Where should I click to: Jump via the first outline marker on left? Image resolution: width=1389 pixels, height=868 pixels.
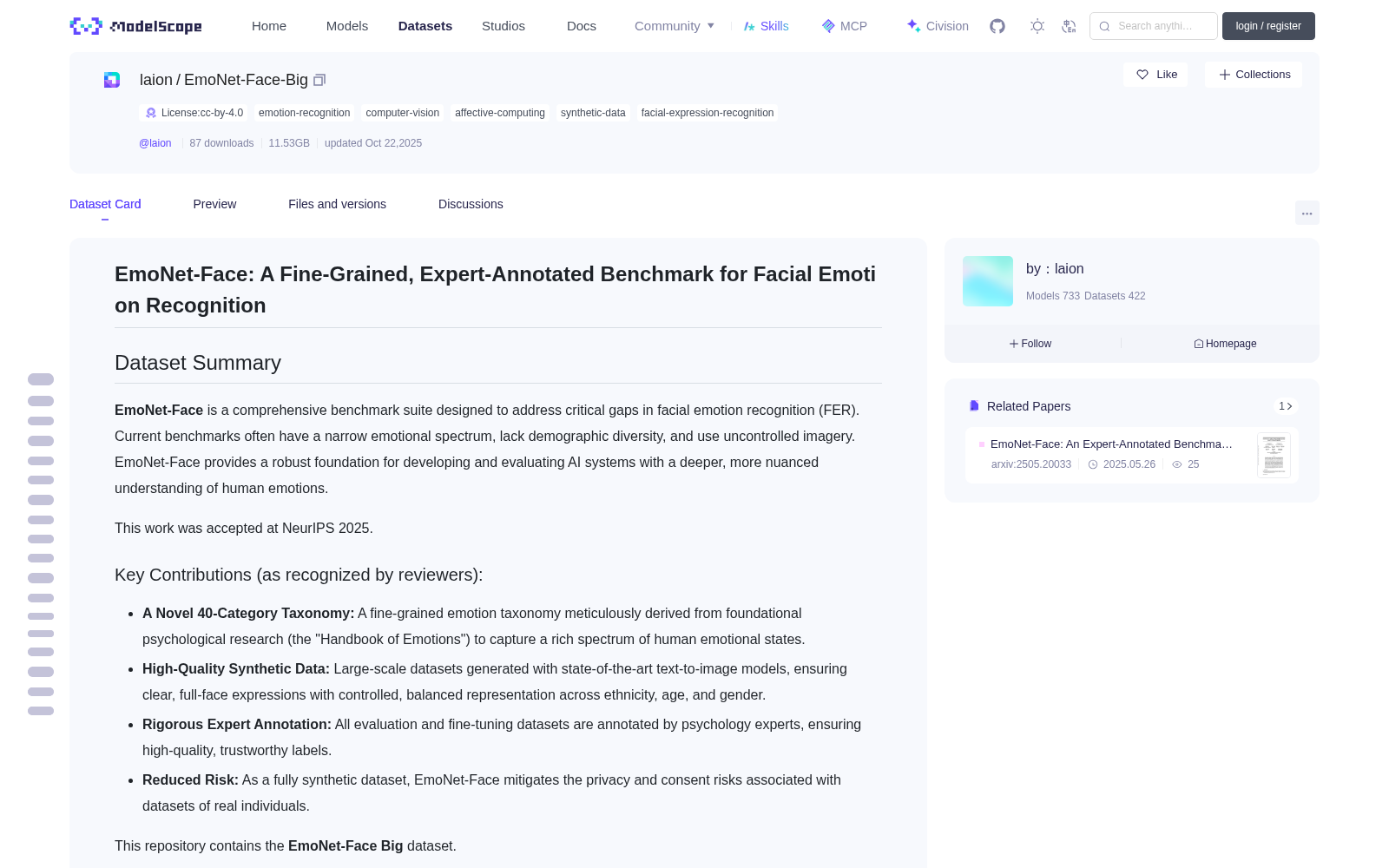(x=41, y=379)
